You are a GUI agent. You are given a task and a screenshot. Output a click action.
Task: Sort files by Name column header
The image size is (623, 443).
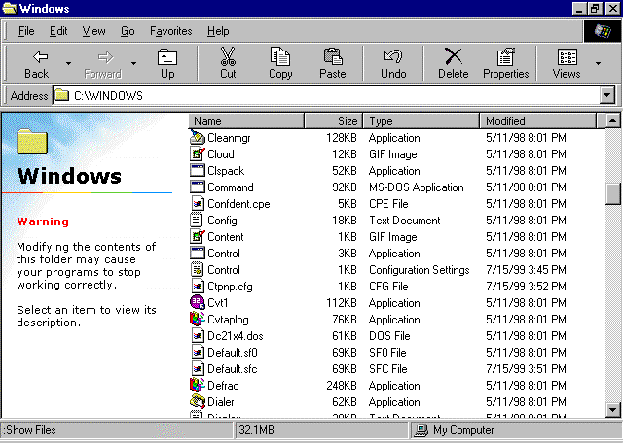point(246,121)
